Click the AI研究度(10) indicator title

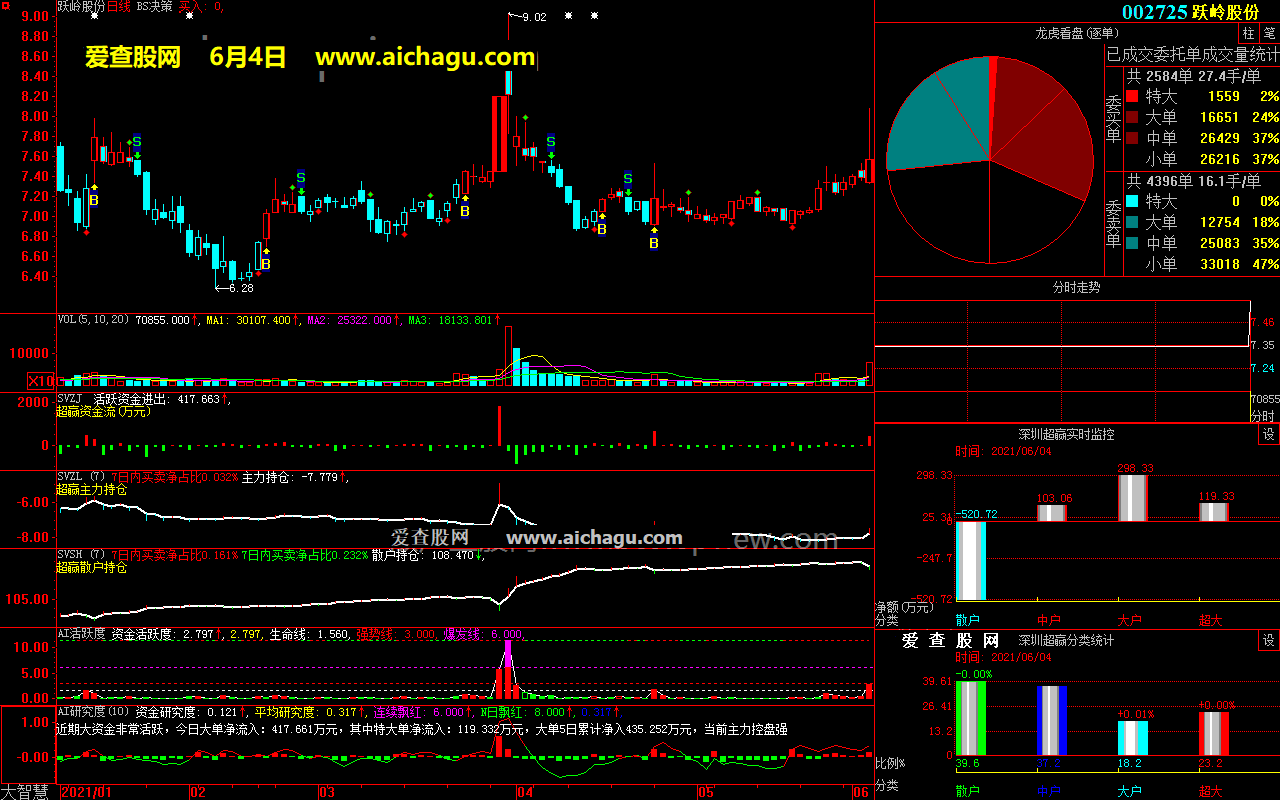click(92, 712)
